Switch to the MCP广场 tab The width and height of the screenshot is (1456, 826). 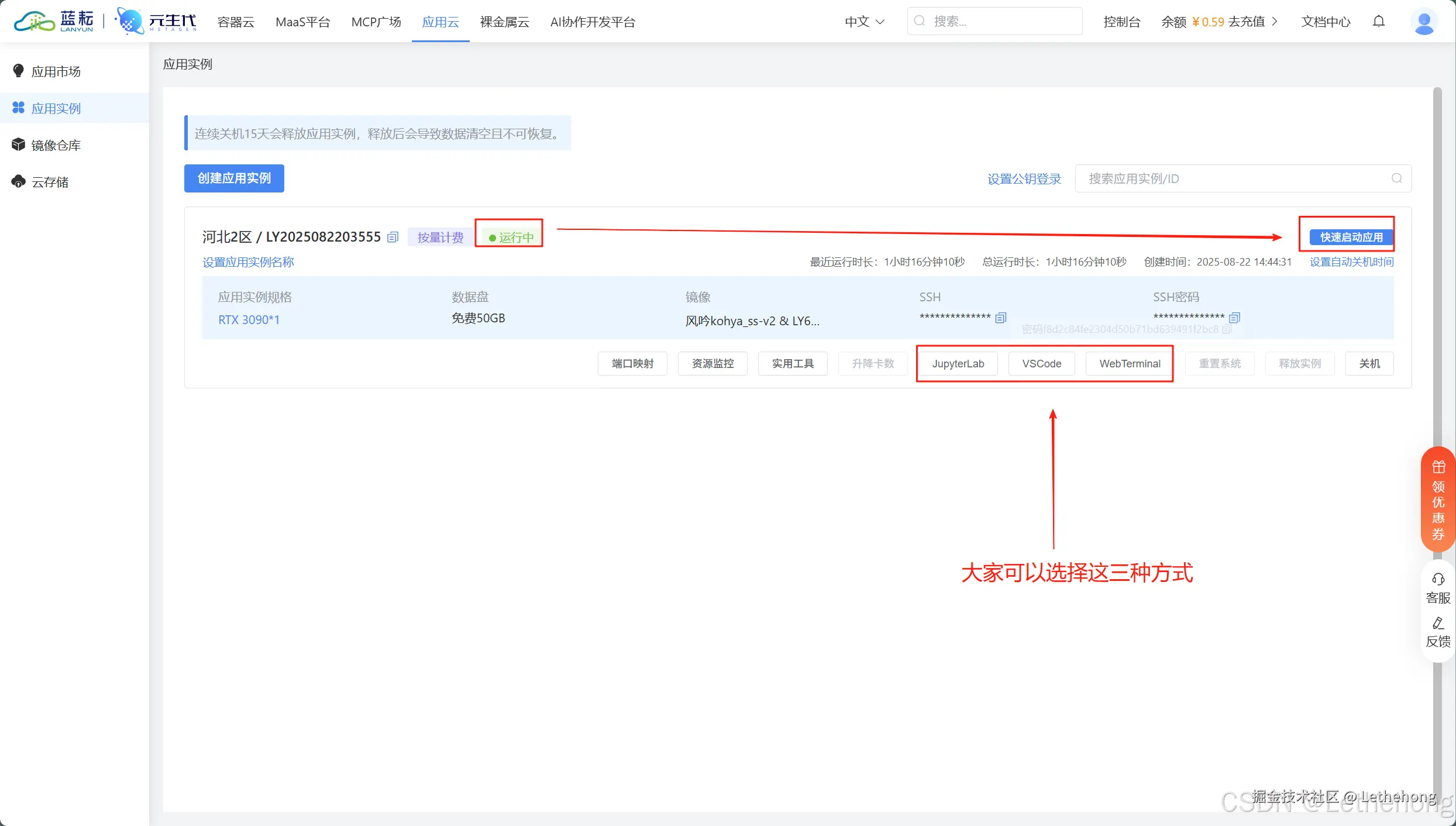coord(376,22)
